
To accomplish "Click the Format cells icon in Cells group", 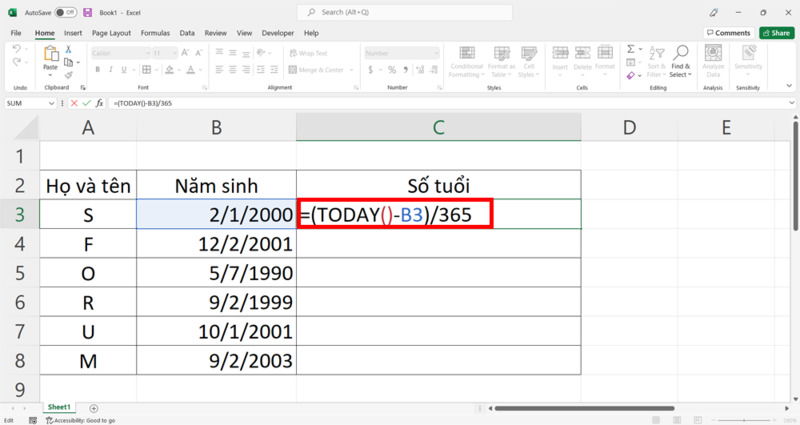I will [x=605, y=53].
